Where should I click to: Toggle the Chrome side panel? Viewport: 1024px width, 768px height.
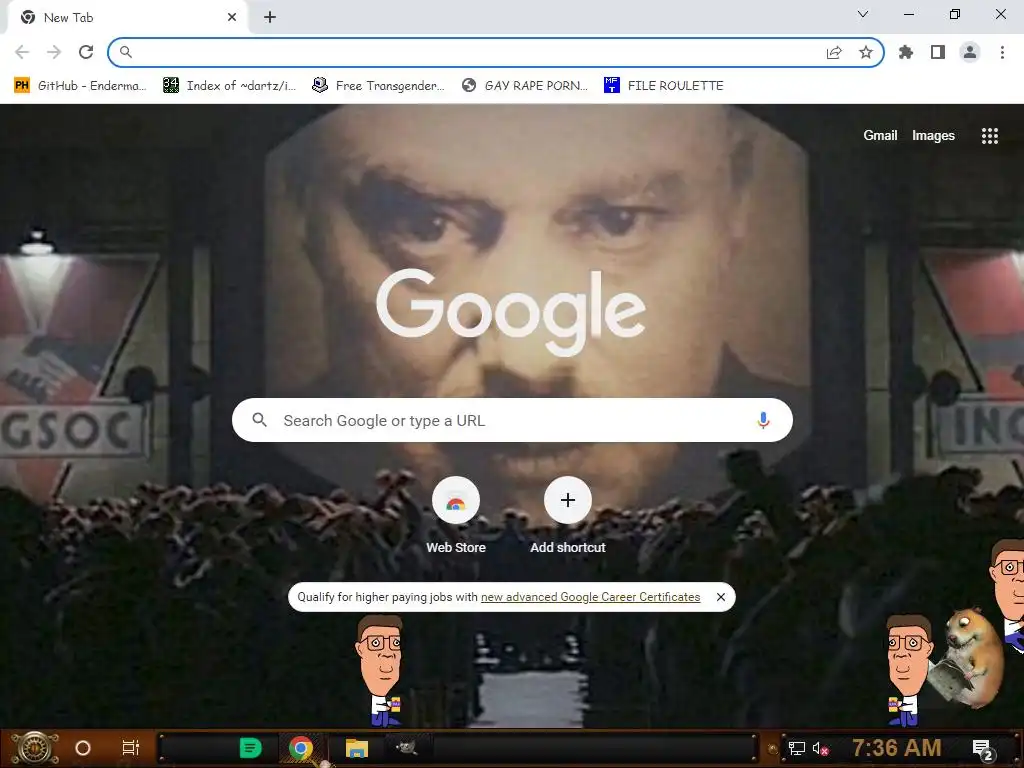coord(938,52)
